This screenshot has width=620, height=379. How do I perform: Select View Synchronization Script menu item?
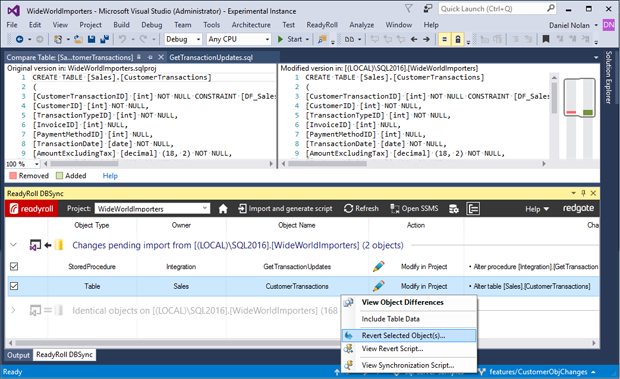(x=409, y=365)
